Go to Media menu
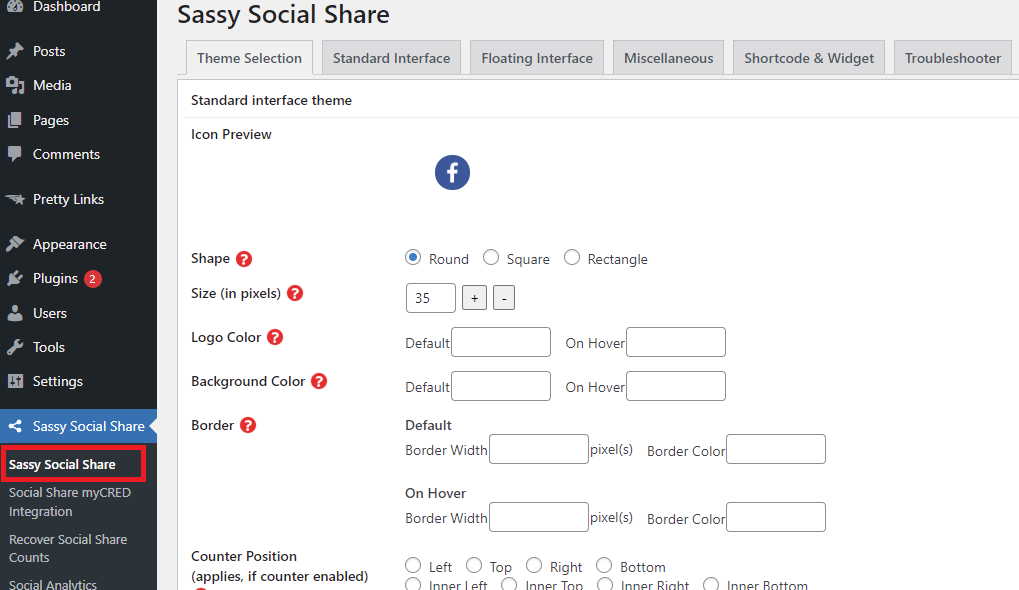The height and width of the screenshot is (590, 1019). pos(52,85)
